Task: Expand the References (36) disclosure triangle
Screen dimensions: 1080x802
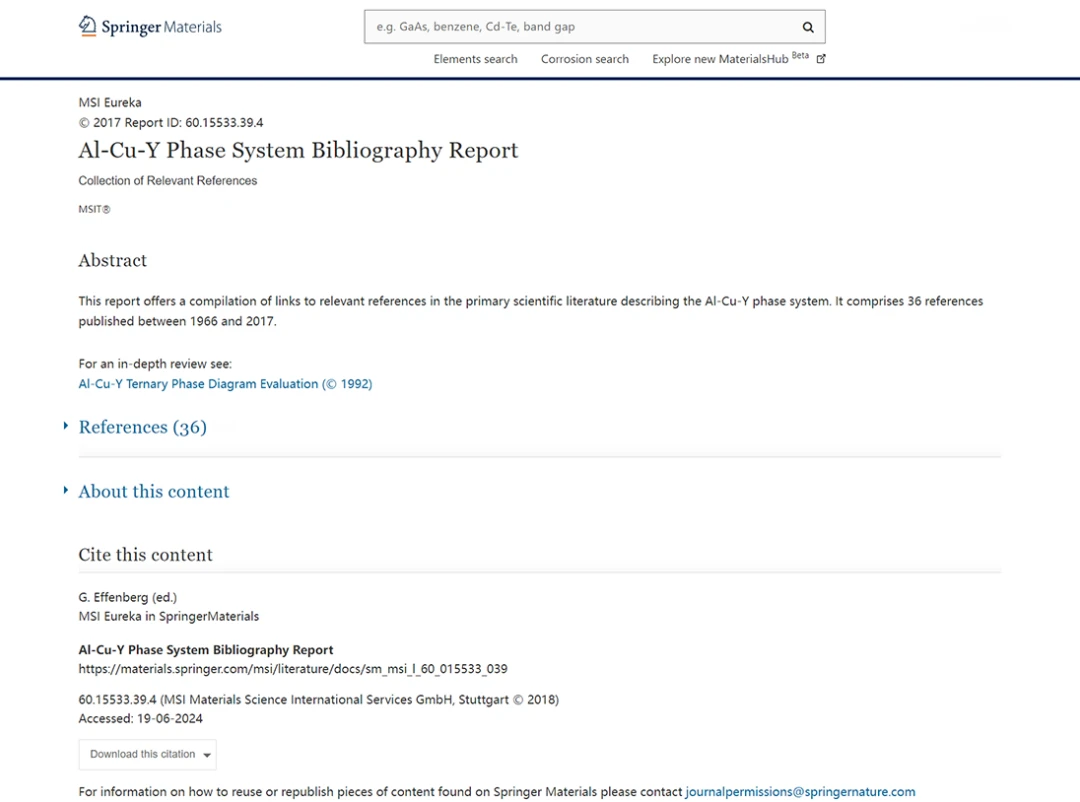Action: point(66,426)
